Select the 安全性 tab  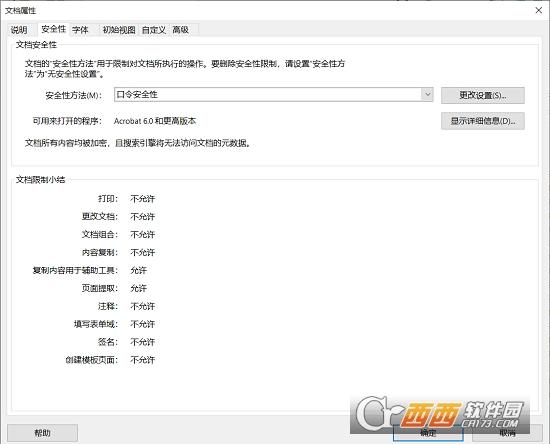(53, 29)
